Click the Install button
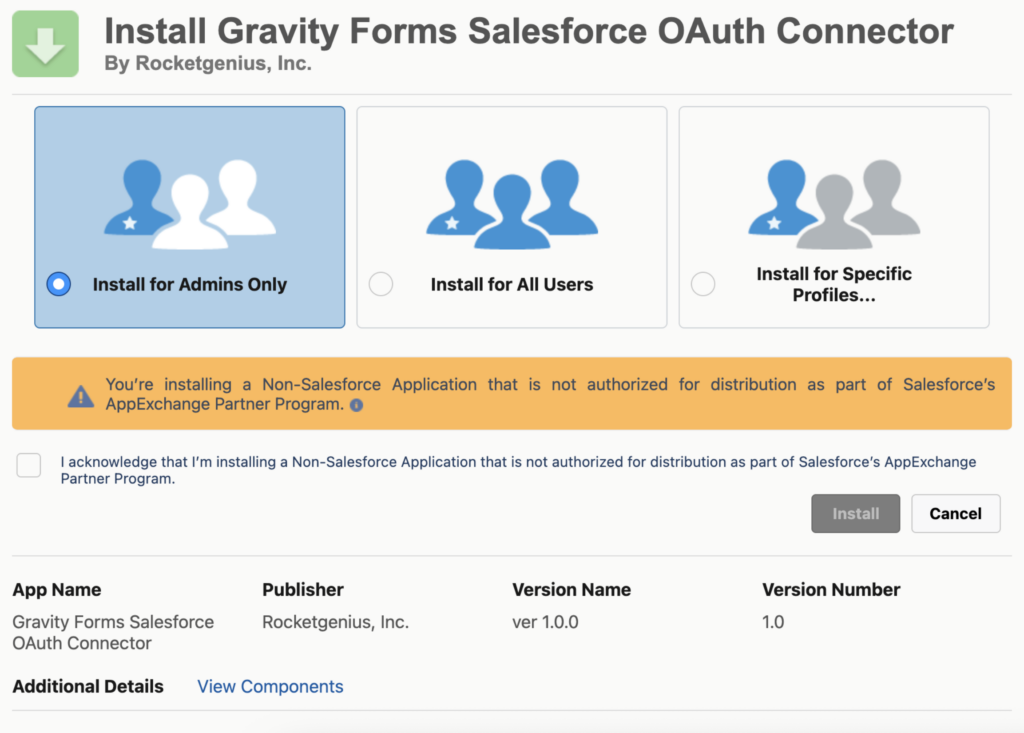Viewport: 1024px width, 733px height. (x=856, y=513)
